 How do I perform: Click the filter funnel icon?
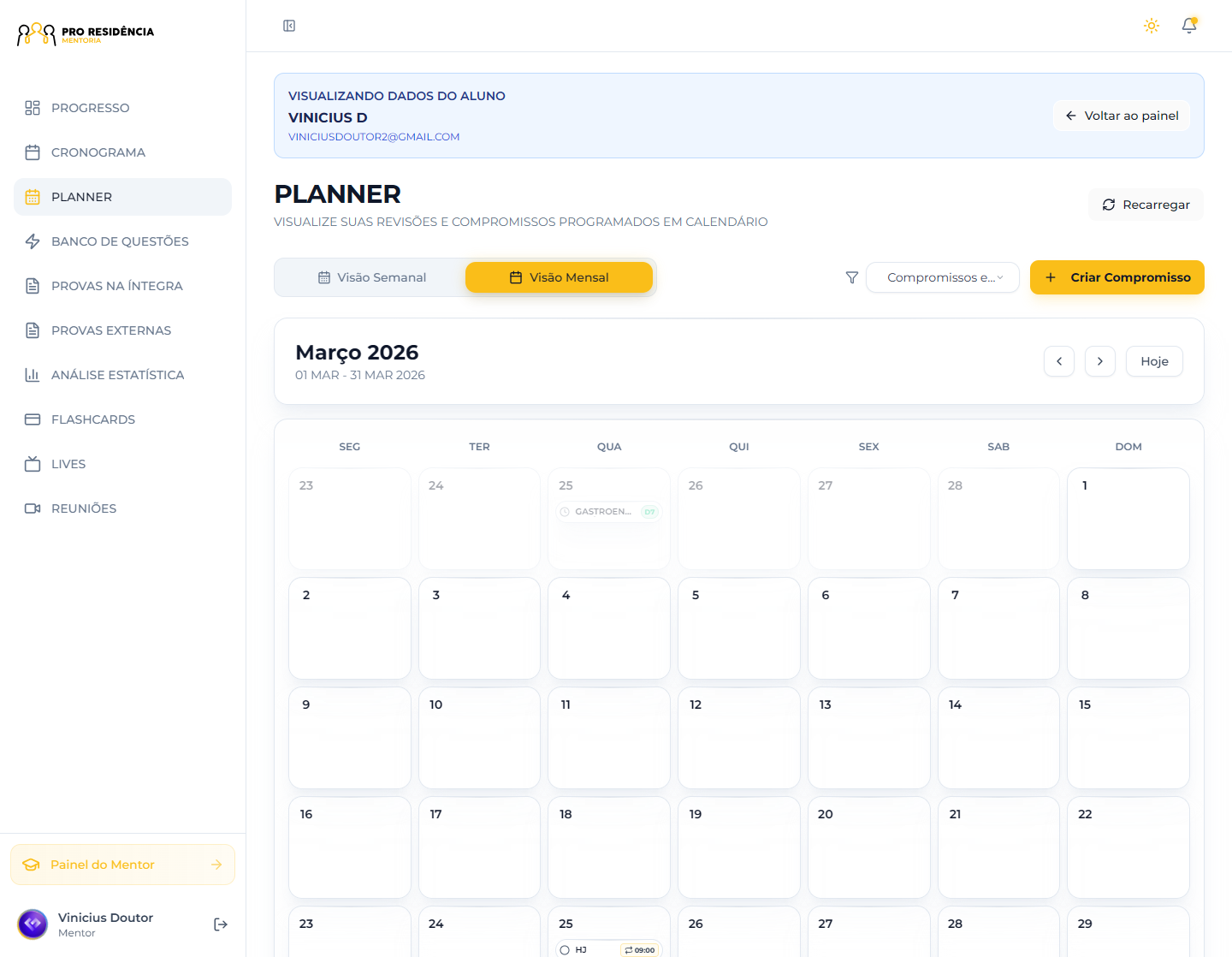[852, 277]
